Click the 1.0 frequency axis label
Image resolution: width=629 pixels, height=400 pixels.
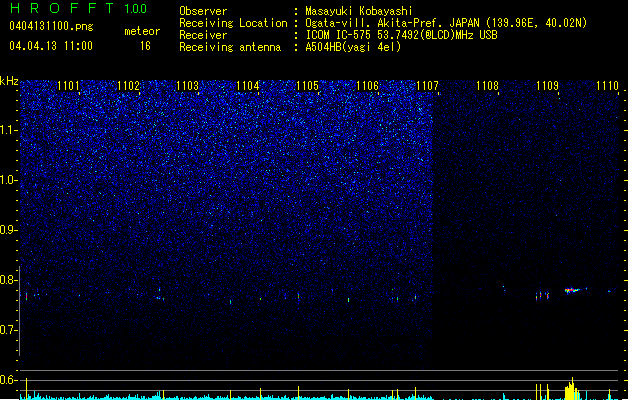click(8, 180)
